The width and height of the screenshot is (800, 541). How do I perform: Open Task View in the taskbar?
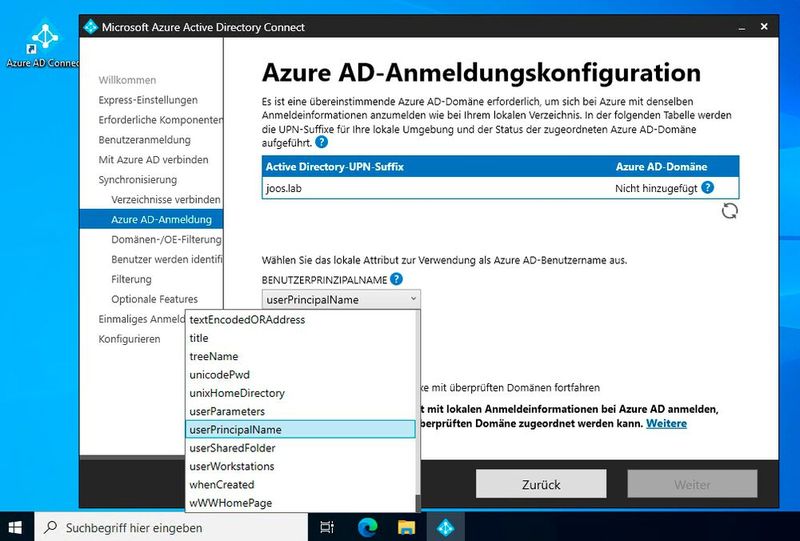pyautogui.click(x=327, y=527)
